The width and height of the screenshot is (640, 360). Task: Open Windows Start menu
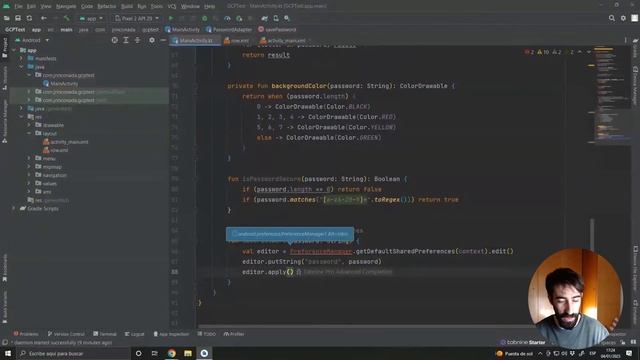(8, 353)
